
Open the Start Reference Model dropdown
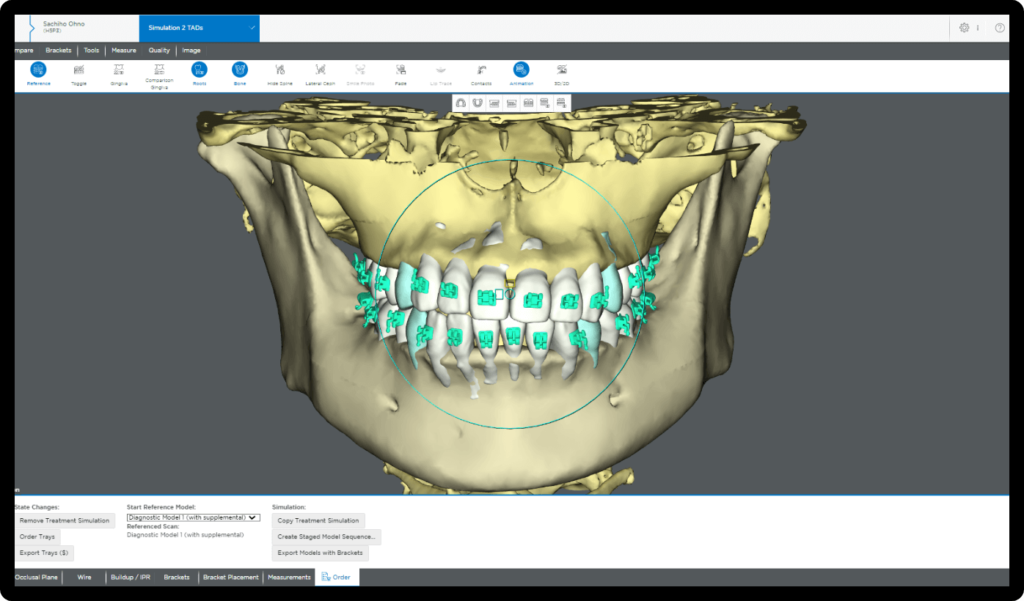click(193, 518)
